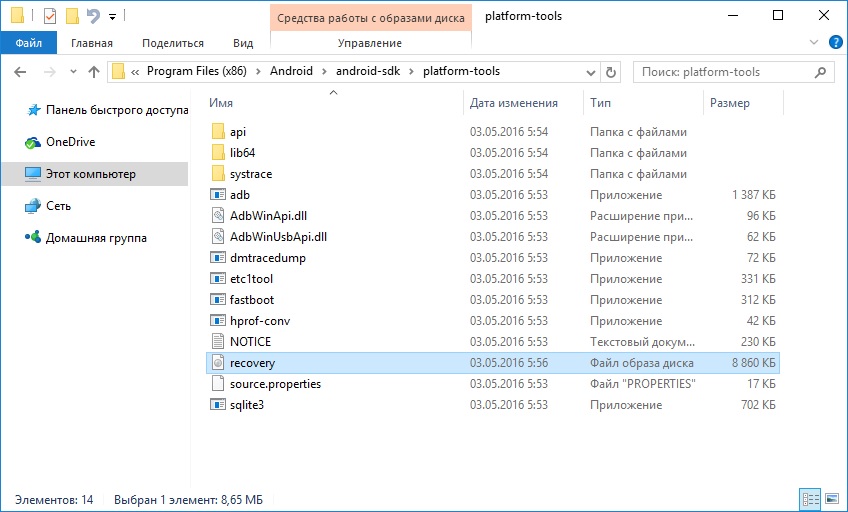Sort files by Дата изменения column
The width and height of the screenshot is (848, 512).
point(513,103)
